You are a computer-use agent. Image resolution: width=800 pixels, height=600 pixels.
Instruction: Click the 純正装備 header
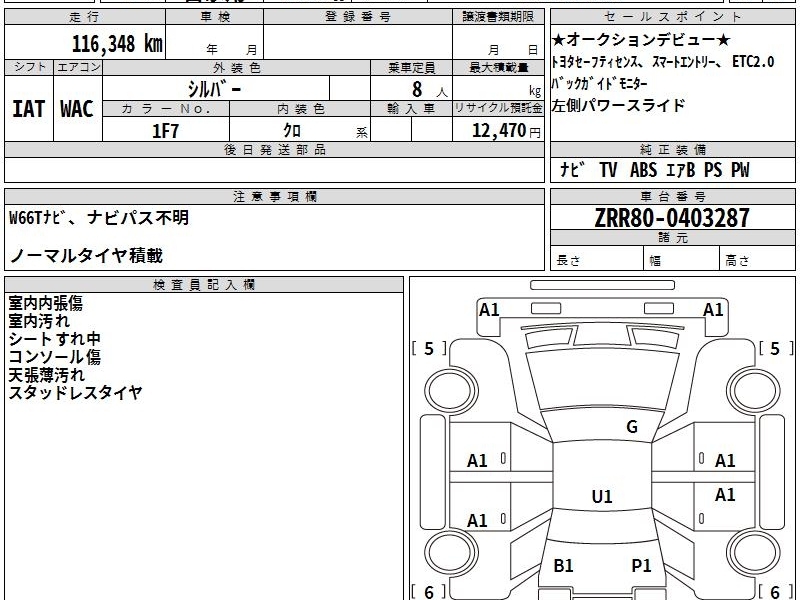(672, 150)
